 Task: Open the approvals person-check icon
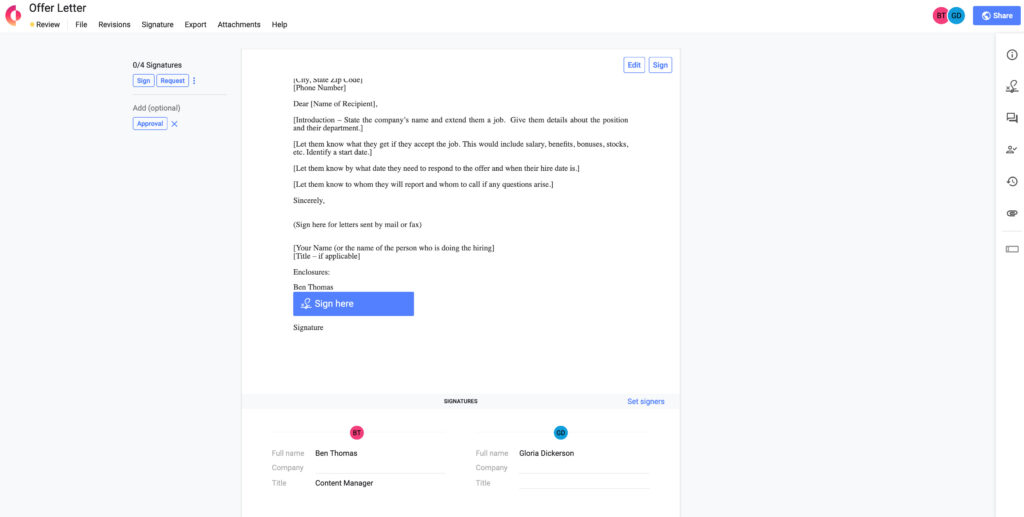1012,149
